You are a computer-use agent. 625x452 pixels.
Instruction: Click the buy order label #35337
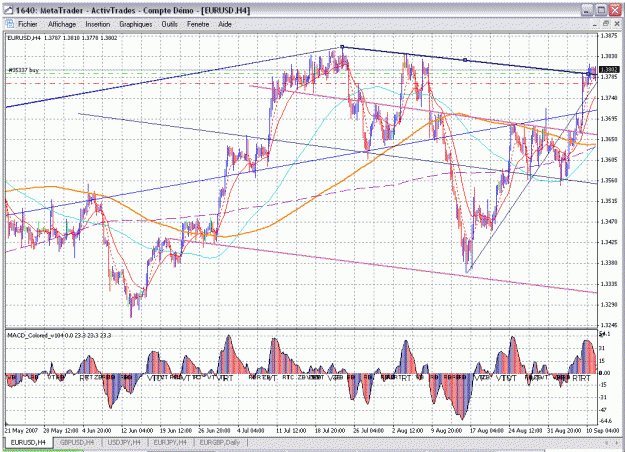pos(24,70)
